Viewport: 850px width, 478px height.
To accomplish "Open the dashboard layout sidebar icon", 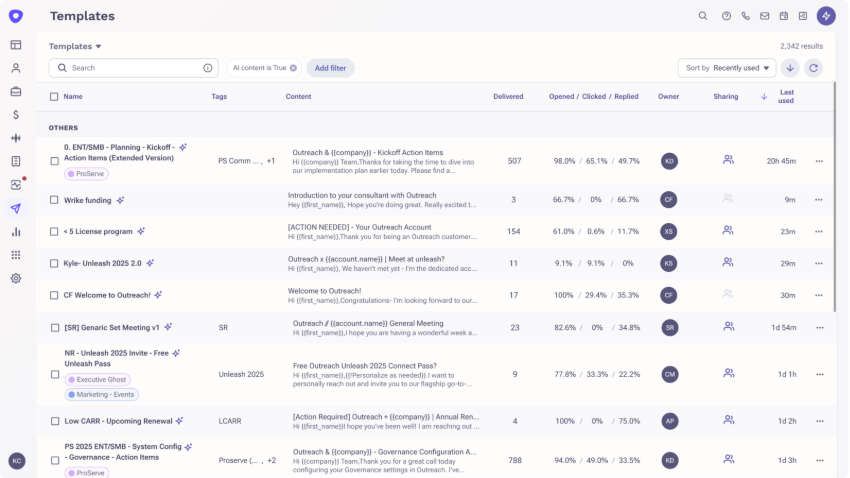I will click(16, 45).
